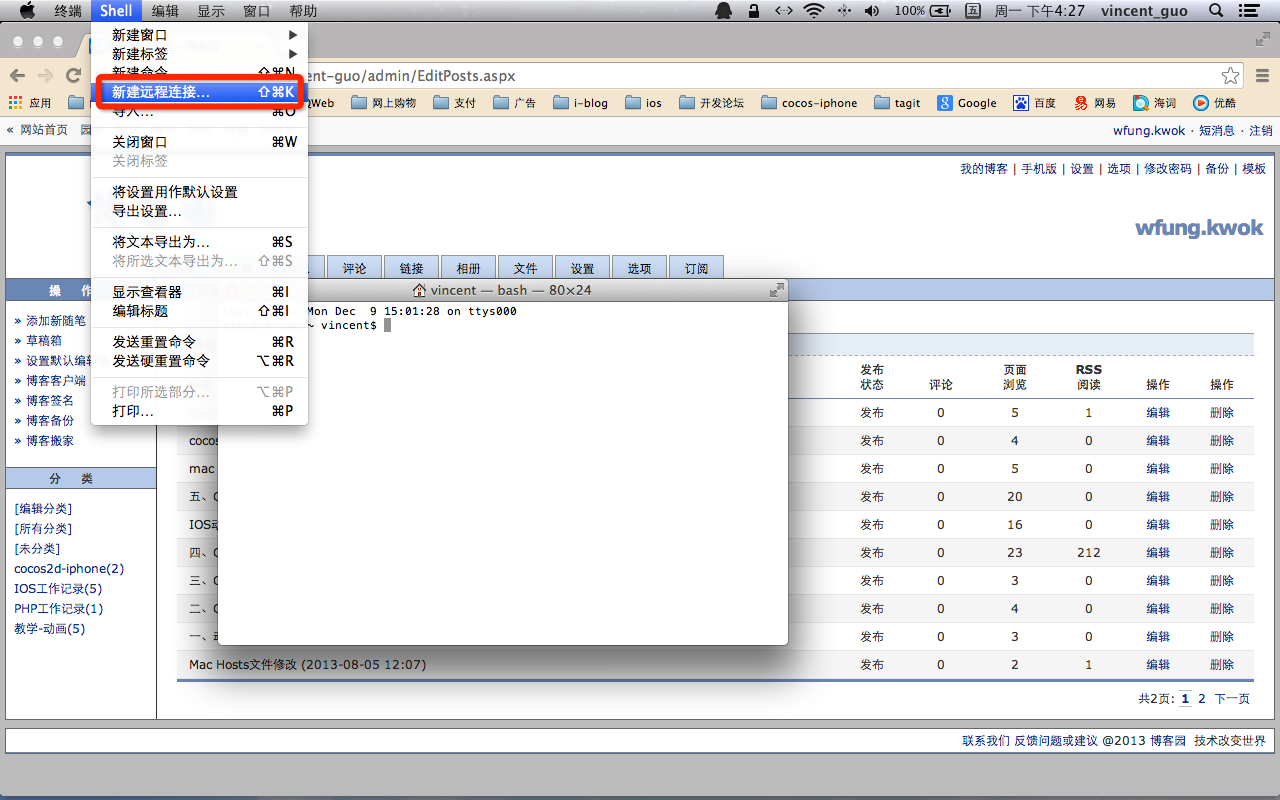Click the Wi-Fi status icon
This screenshot has width=1280, height=800.
(x=813, y=11)
